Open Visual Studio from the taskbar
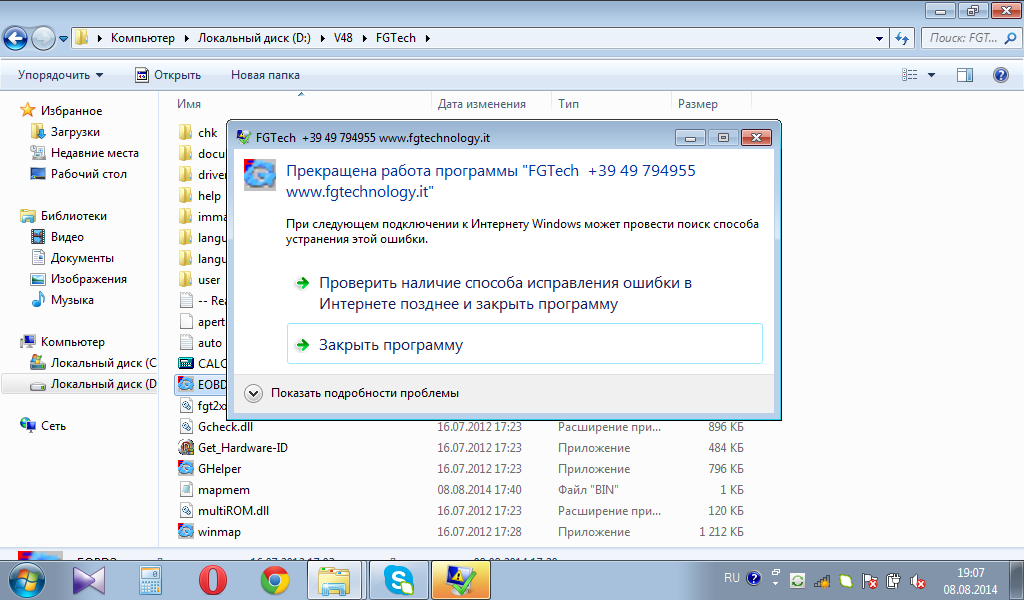1024x600 pixels. tap(89, 580)
